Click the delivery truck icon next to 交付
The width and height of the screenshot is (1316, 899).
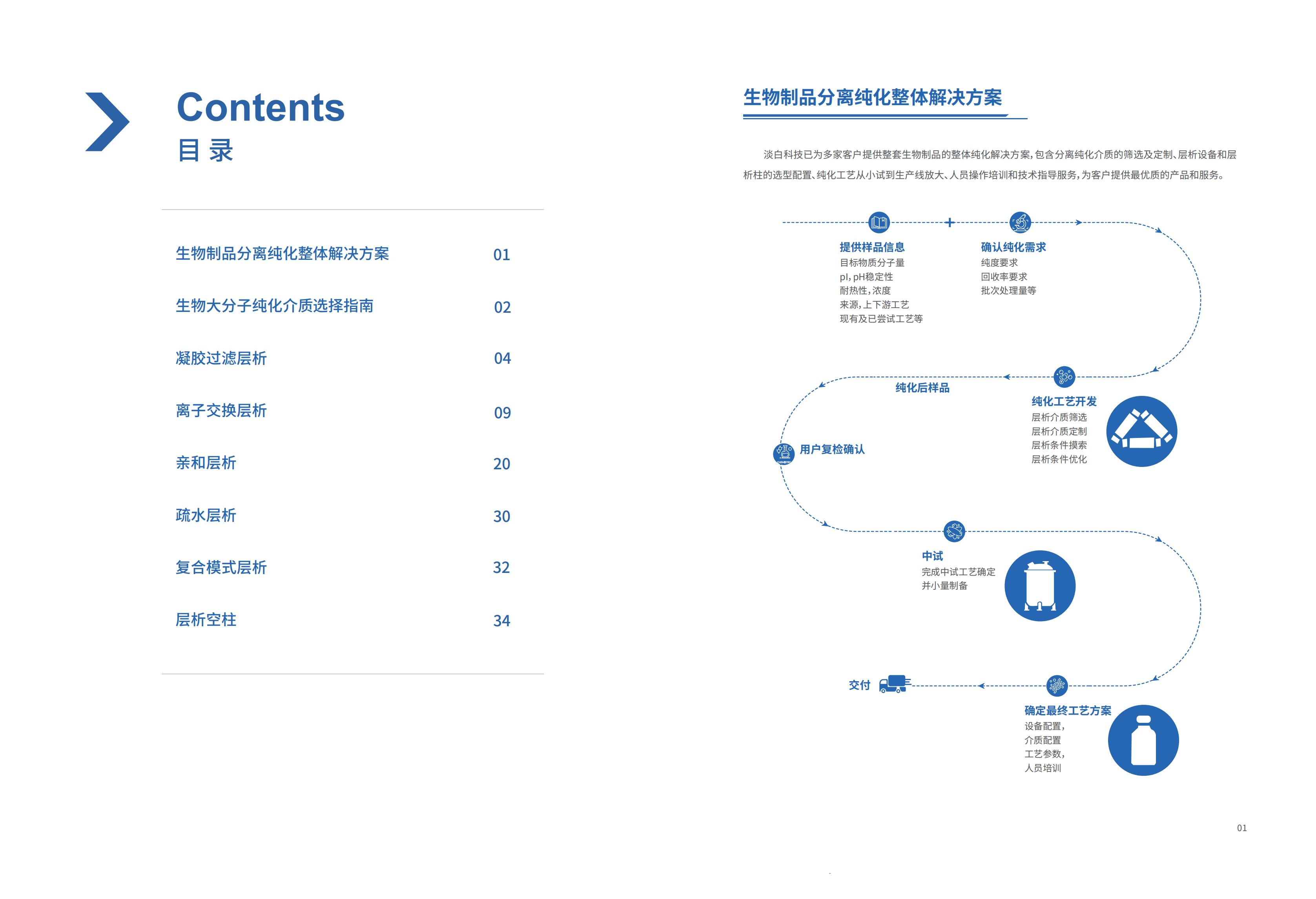coord(894,684)
